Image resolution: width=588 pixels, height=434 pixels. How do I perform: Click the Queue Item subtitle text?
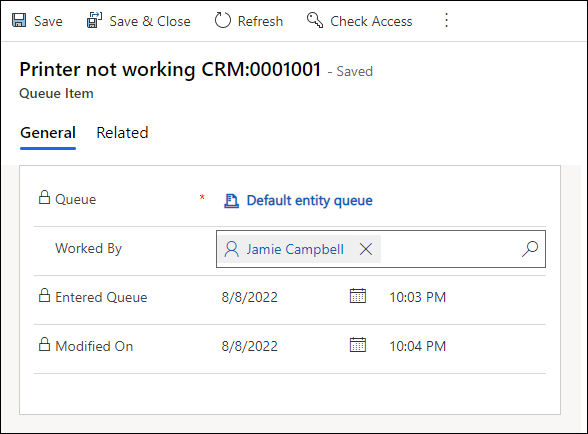point(56,93)
